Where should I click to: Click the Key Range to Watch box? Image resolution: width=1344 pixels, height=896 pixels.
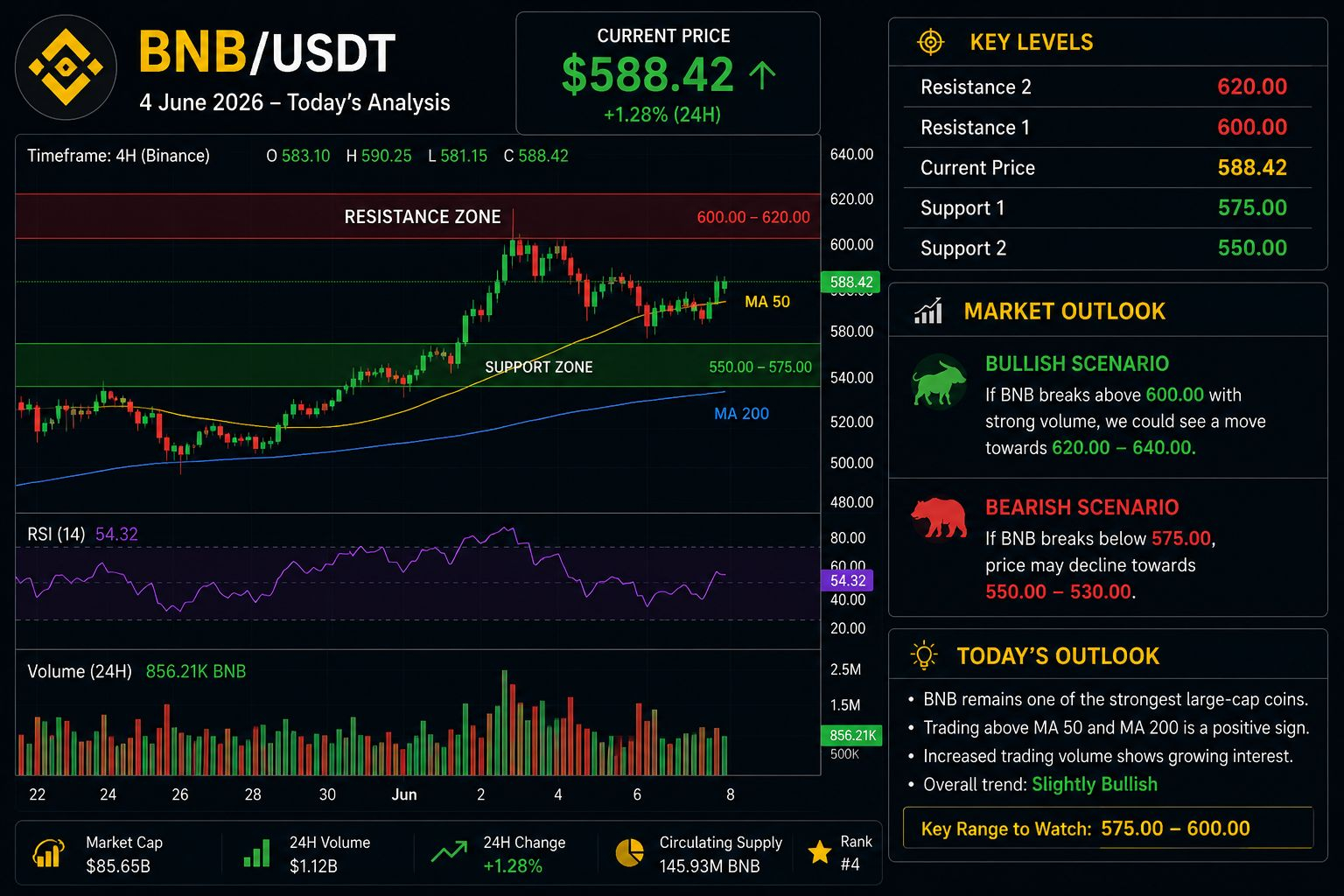pos(1108,828)
